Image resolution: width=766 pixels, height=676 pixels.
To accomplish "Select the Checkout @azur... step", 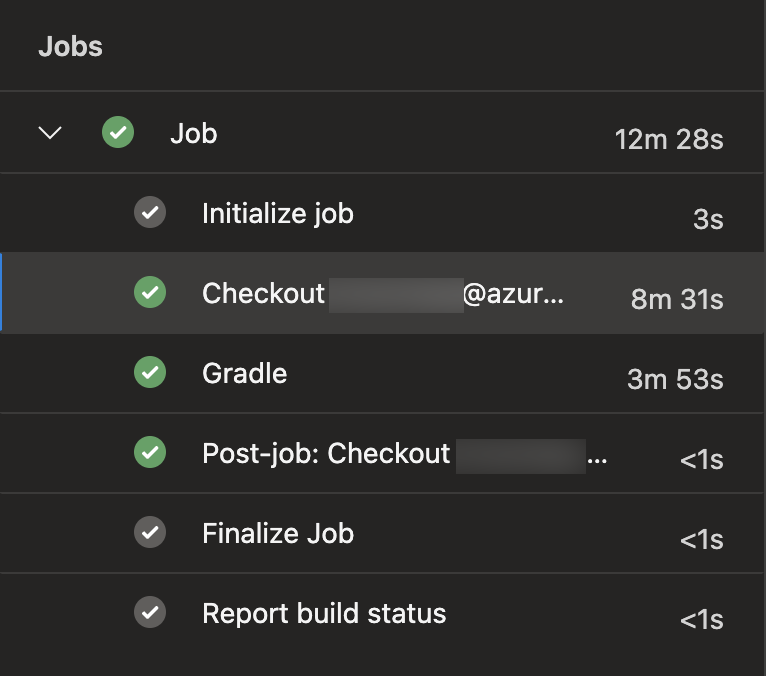I will (x=383, y=294).
